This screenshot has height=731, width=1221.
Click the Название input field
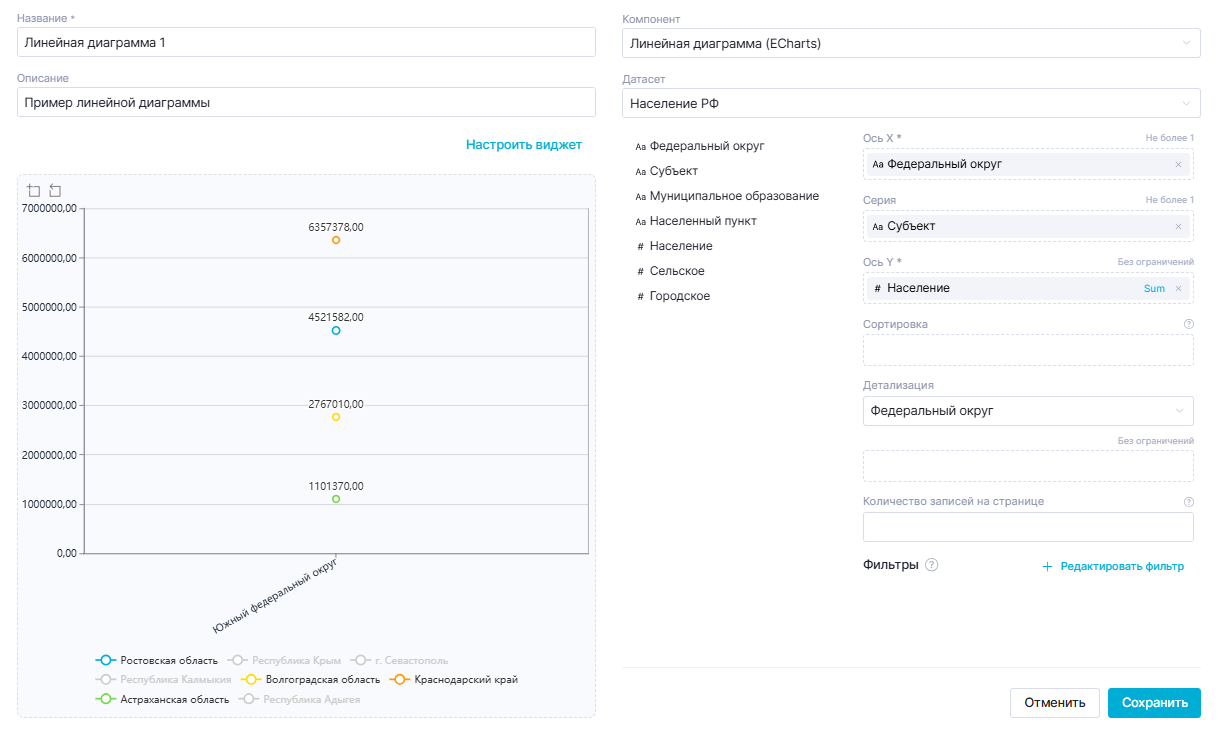[x=306, y=43]
